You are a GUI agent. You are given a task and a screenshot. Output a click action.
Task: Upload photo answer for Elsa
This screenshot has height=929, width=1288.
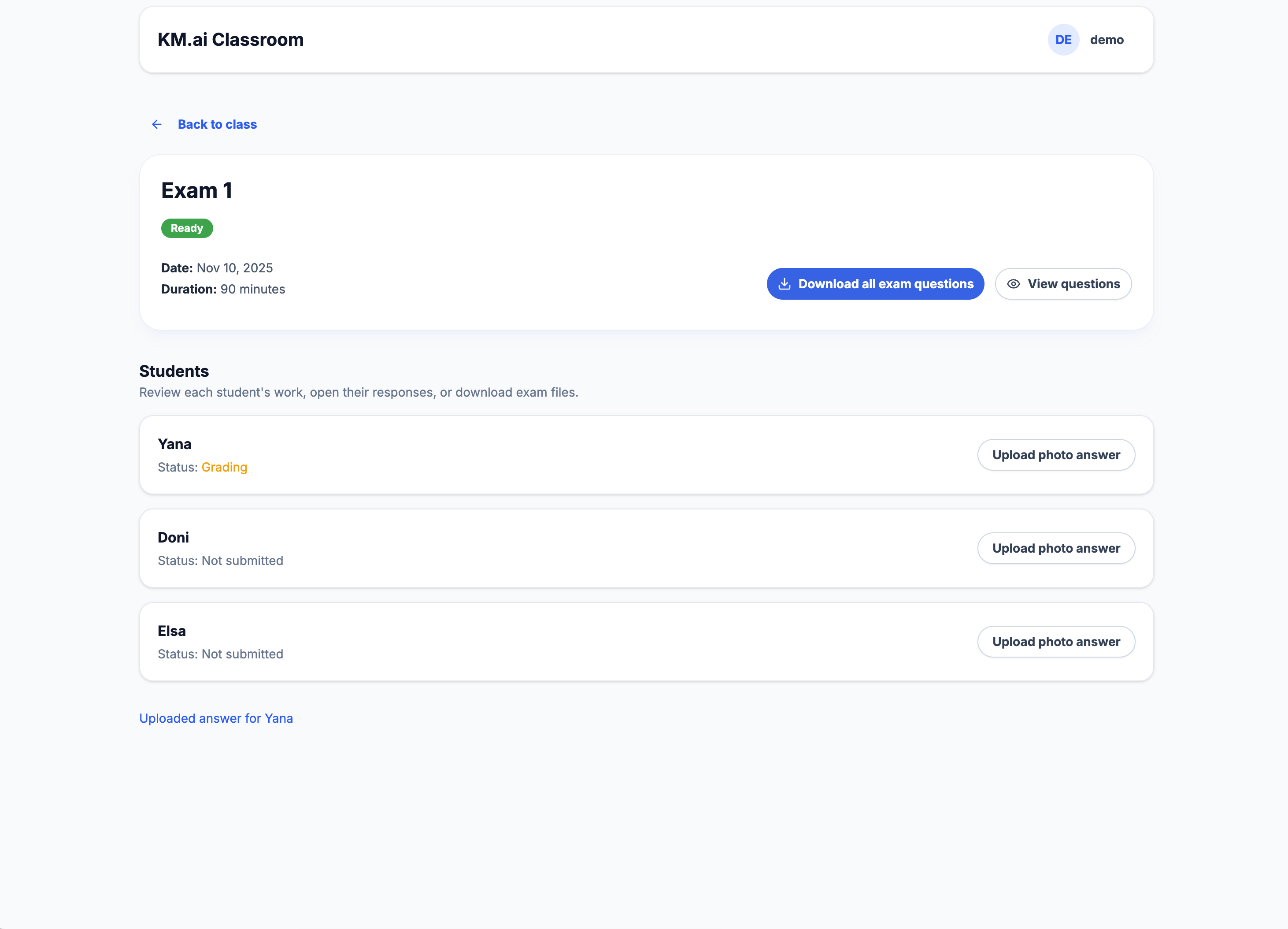click(1056, 642)
